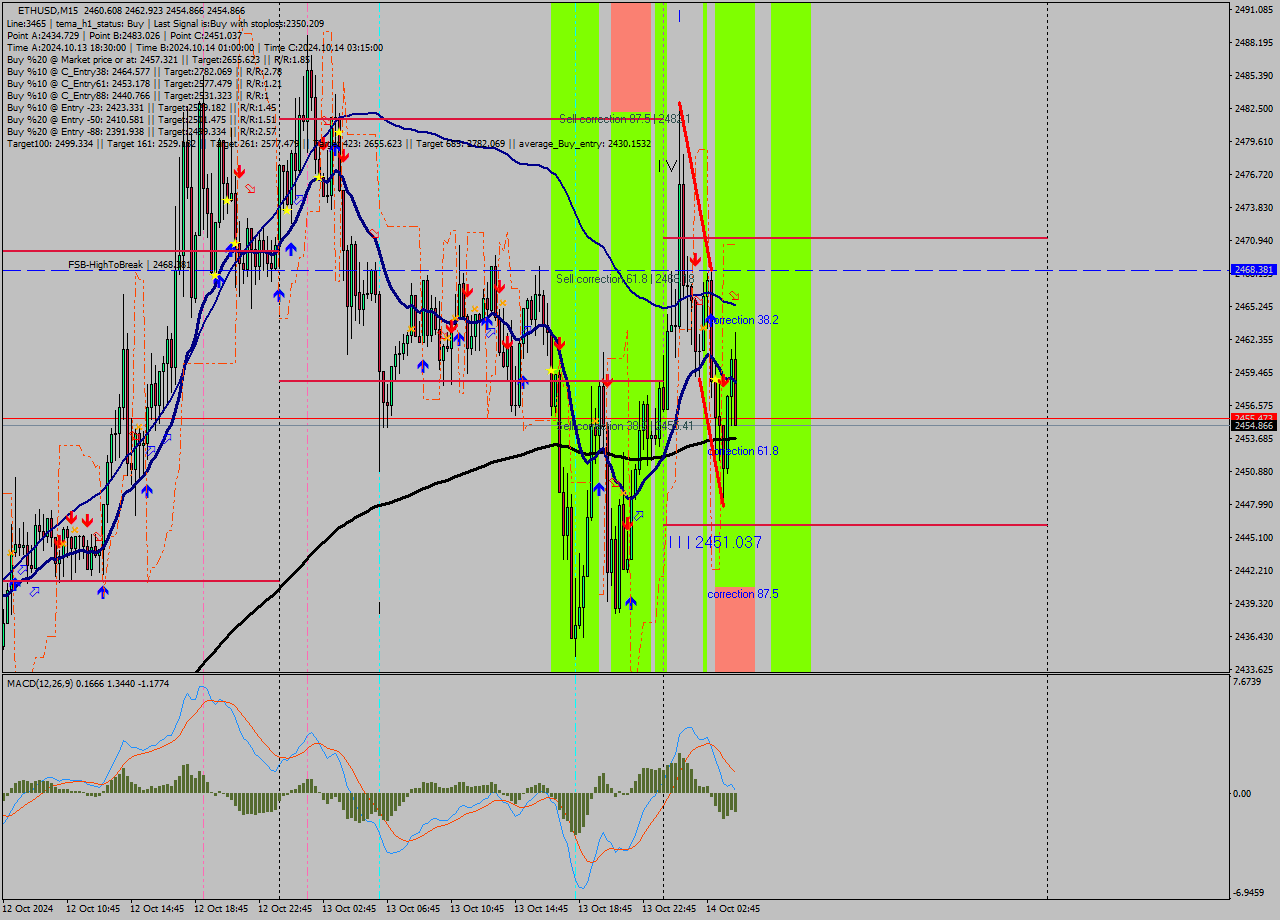Select the '12 Oct 18:45' time label
The width and height of the screenshot is (1280, 920).
[x=221, y=909]
